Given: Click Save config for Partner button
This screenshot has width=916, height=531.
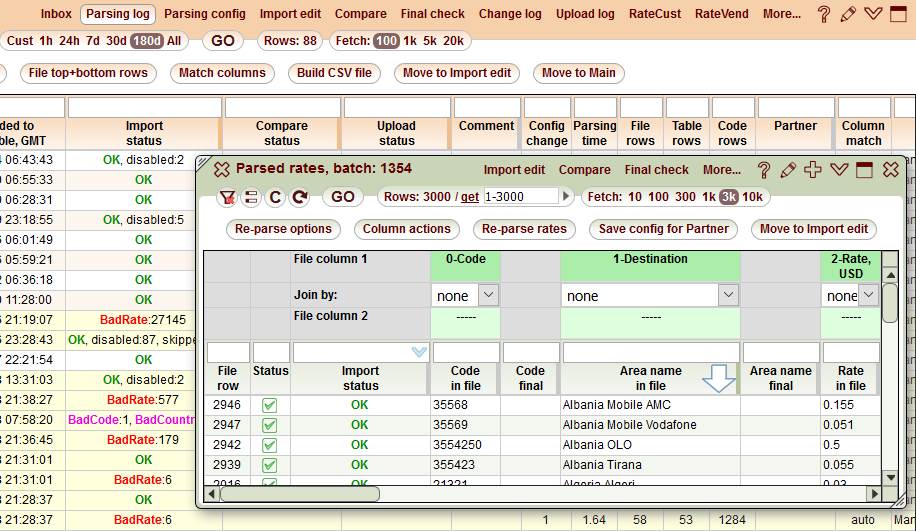Looking at the screenshot, I should click(664, 229).
